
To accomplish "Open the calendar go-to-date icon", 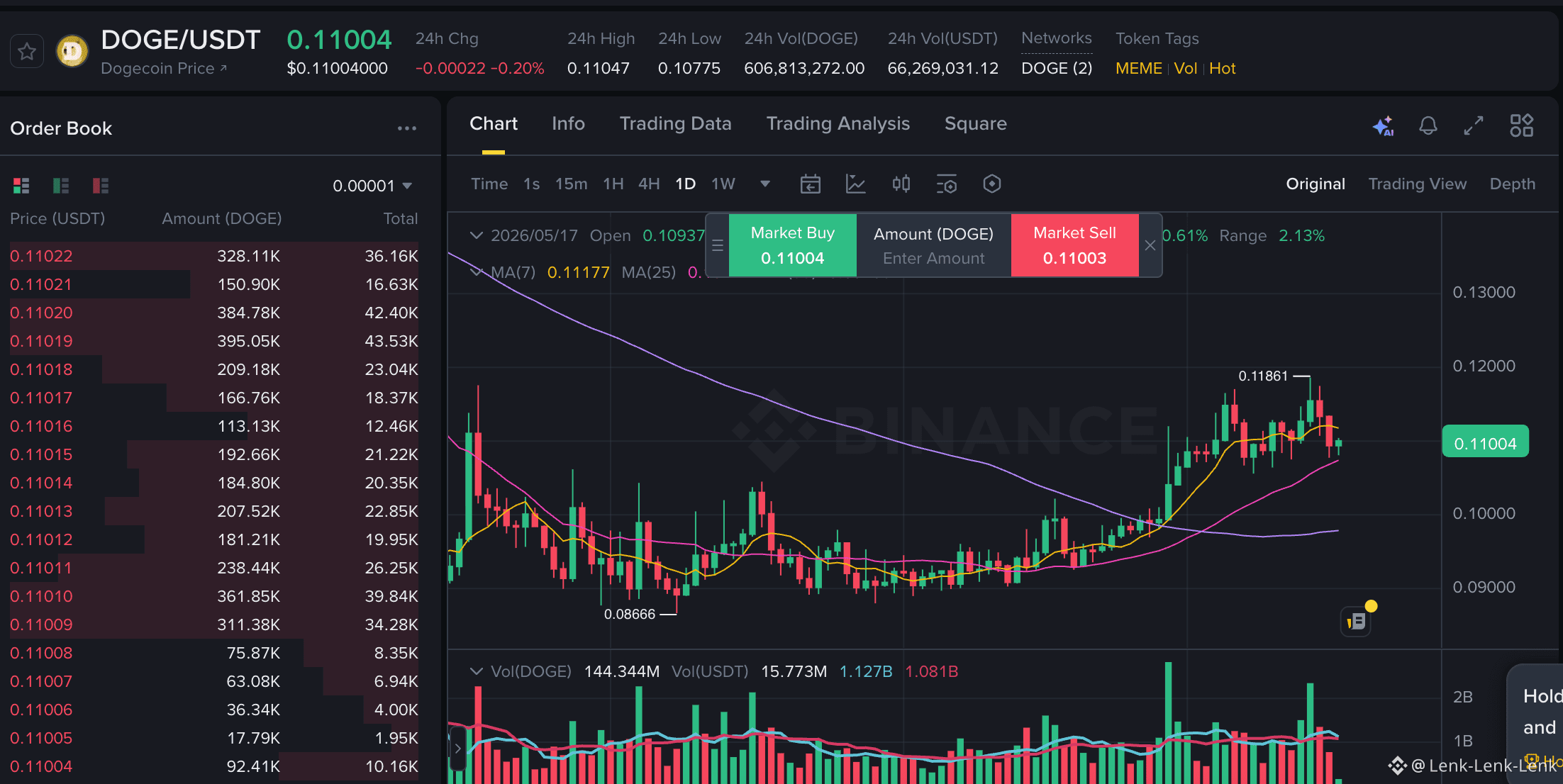I will tap(811, 184).
